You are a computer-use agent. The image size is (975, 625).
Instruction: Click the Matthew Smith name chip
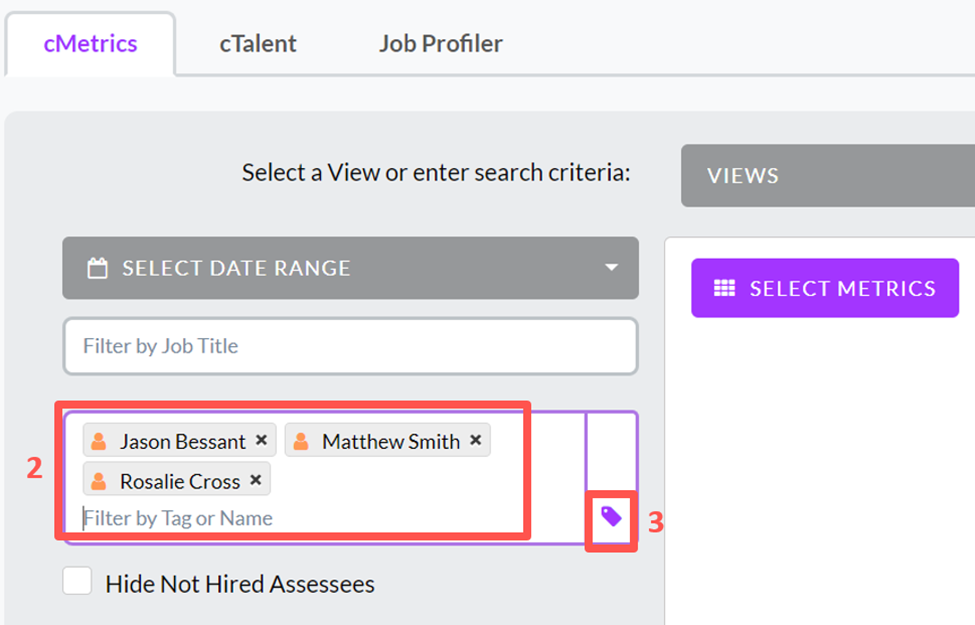pos(390,441)
